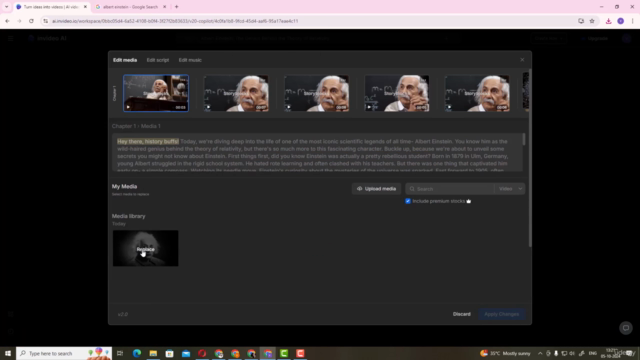Viewport: 640px width, 360px height.
Task: Open the invideo hamburger menu behind the dialog
Action: [11, 38]
